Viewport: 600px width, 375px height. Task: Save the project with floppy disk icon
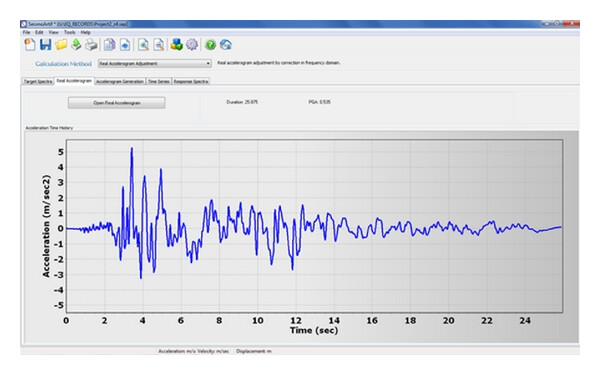click(46, 45)
